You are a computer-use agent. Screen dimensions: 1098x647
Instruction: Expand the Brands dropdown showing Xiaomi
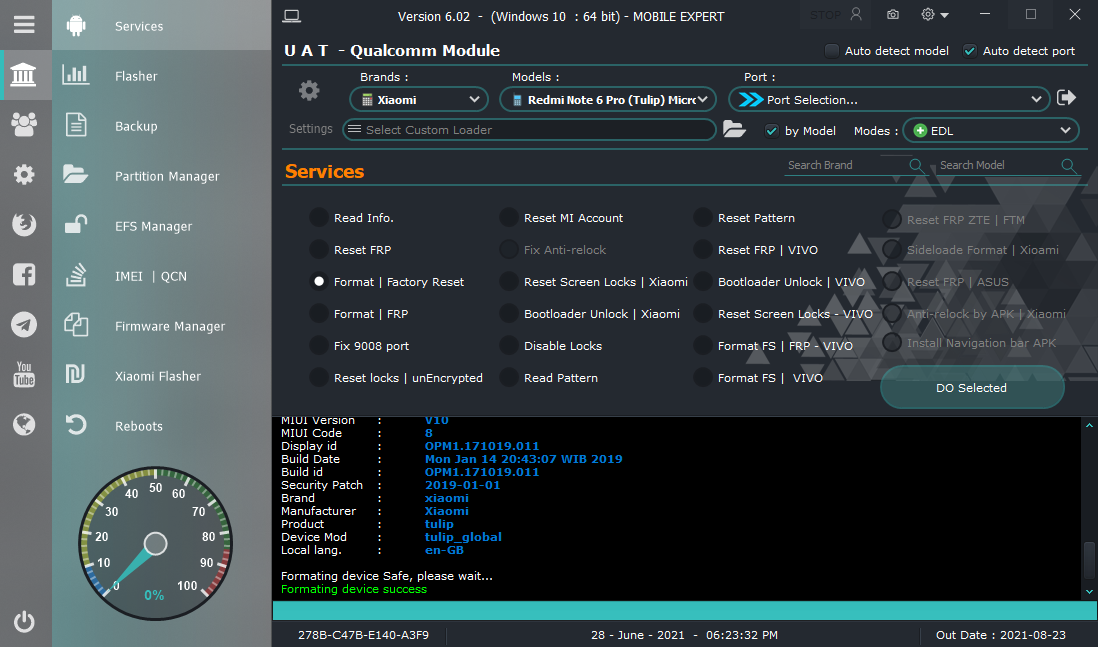tap(419, 99)
